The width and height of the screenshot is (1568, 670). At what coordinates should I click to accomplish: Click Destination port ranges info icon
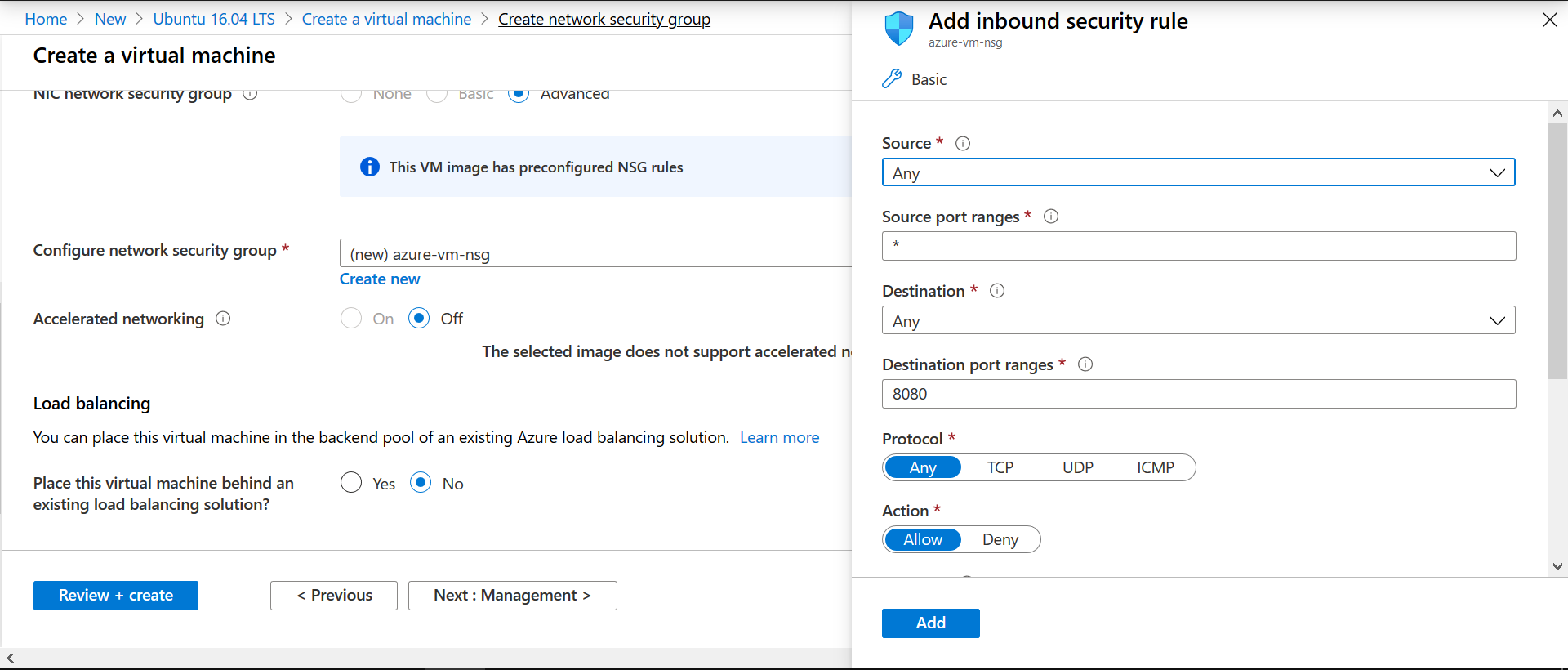[x=1085, y=364]
